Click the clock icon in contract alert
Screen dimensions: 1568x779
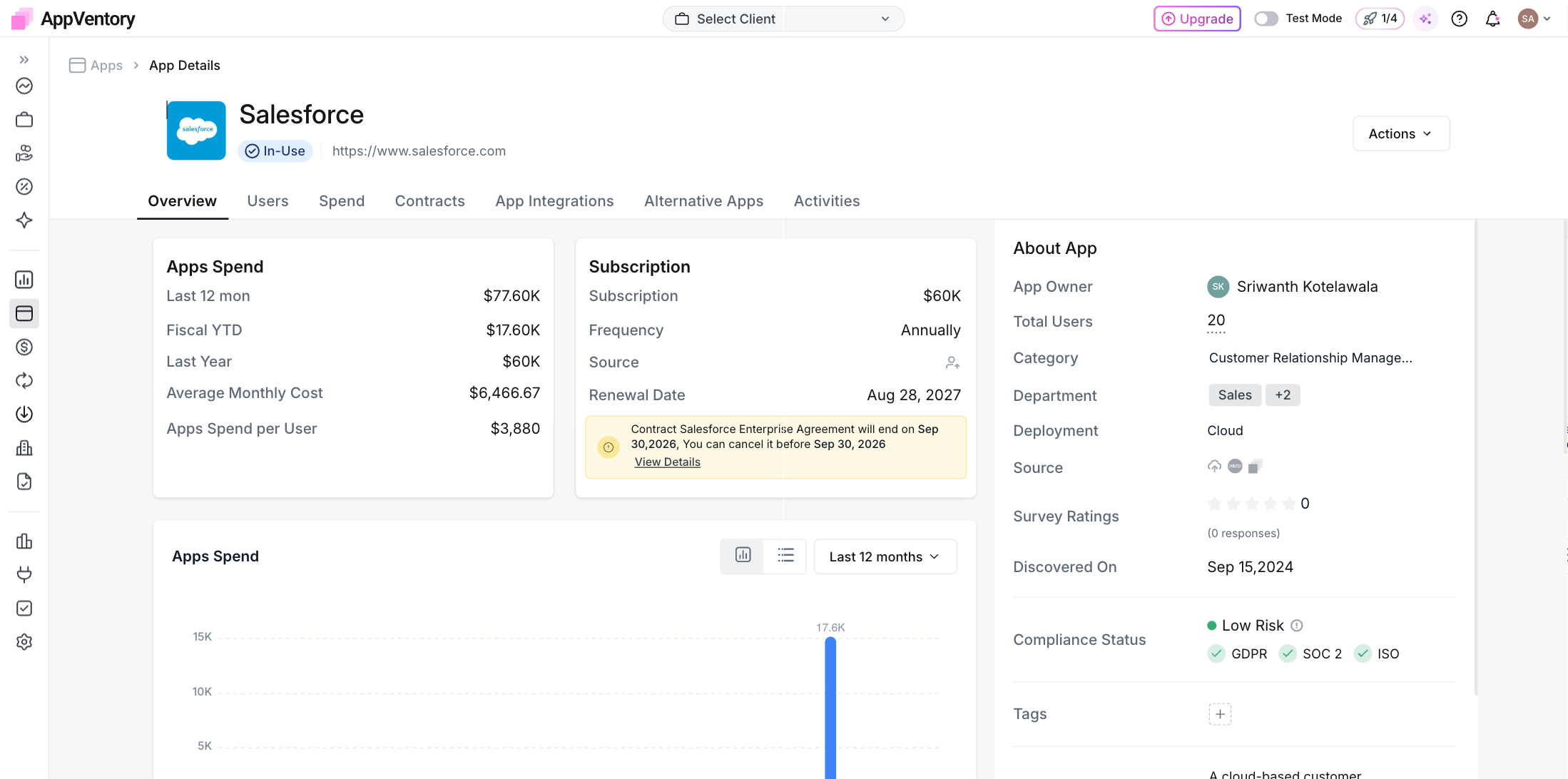click(609, 447)
